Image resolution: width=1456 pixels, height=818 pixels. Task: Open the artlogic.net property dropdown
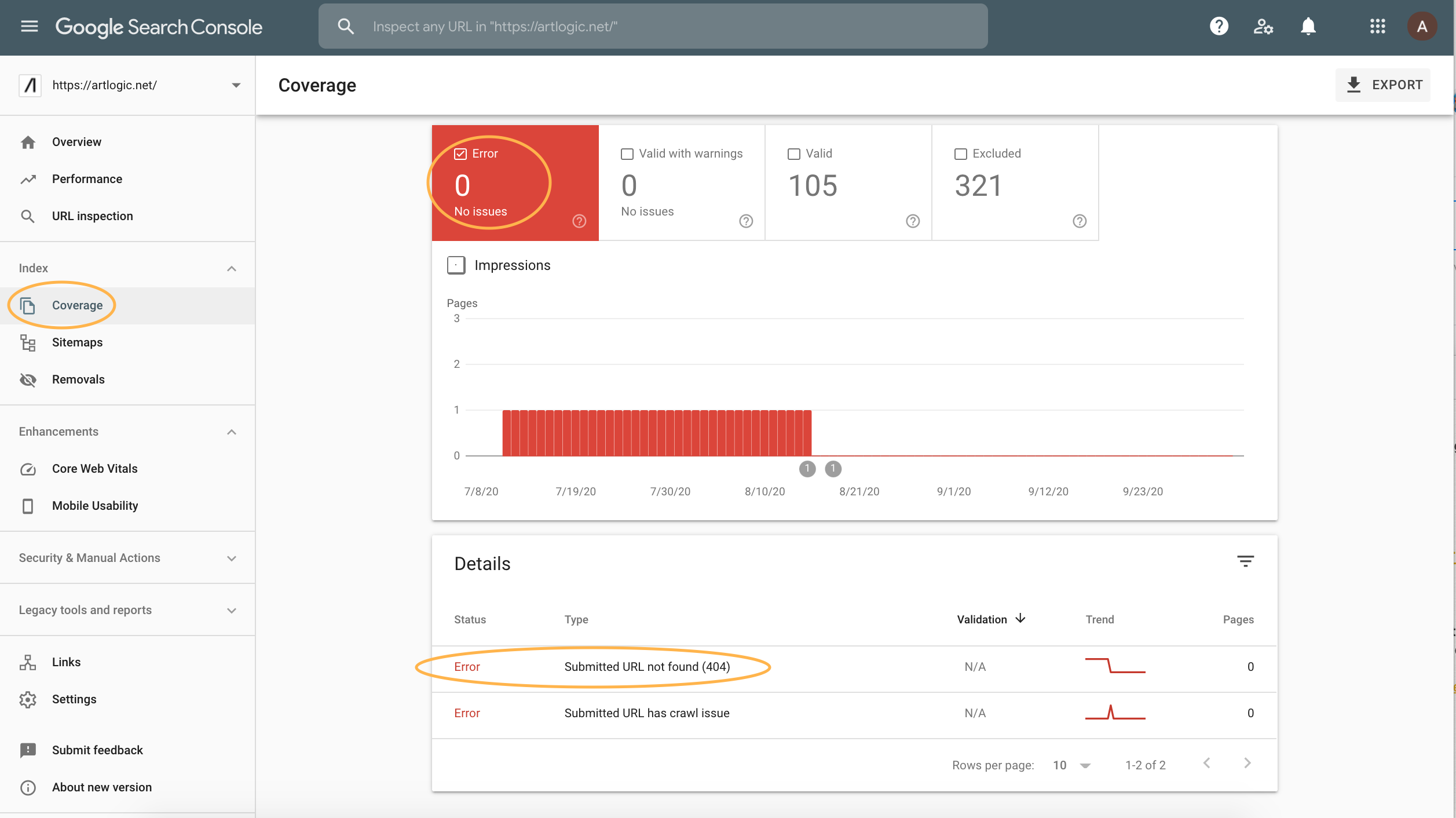(236, 86)
